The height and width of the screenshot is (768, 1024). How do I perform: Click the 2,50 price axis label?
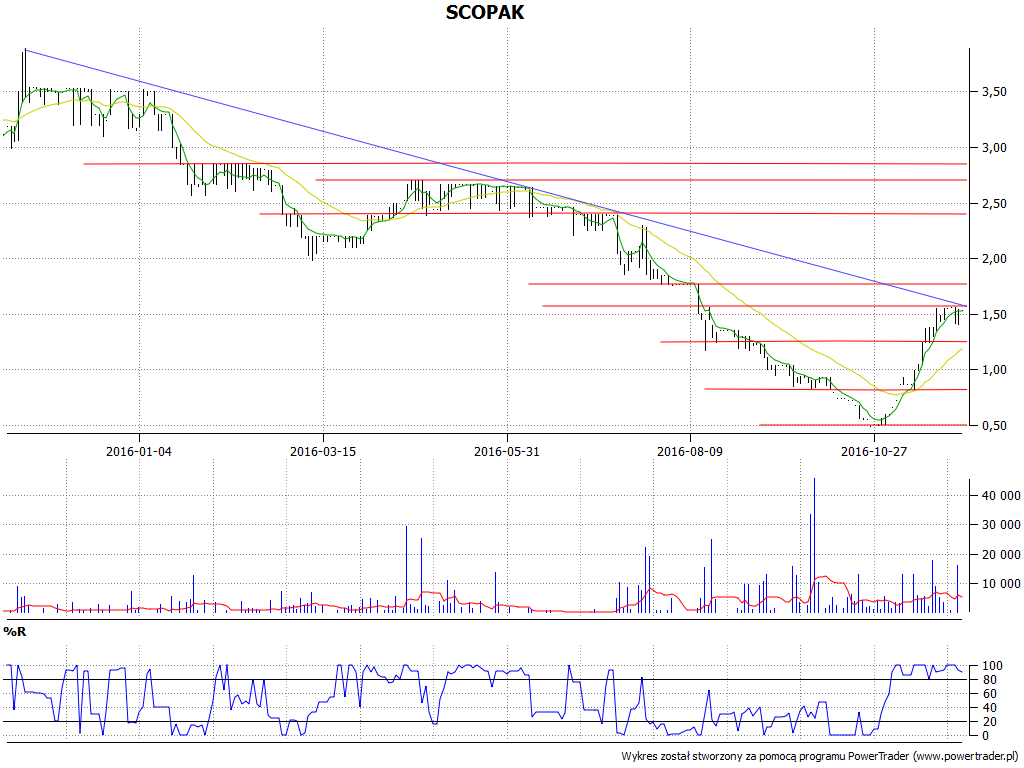tap(994, 204)
